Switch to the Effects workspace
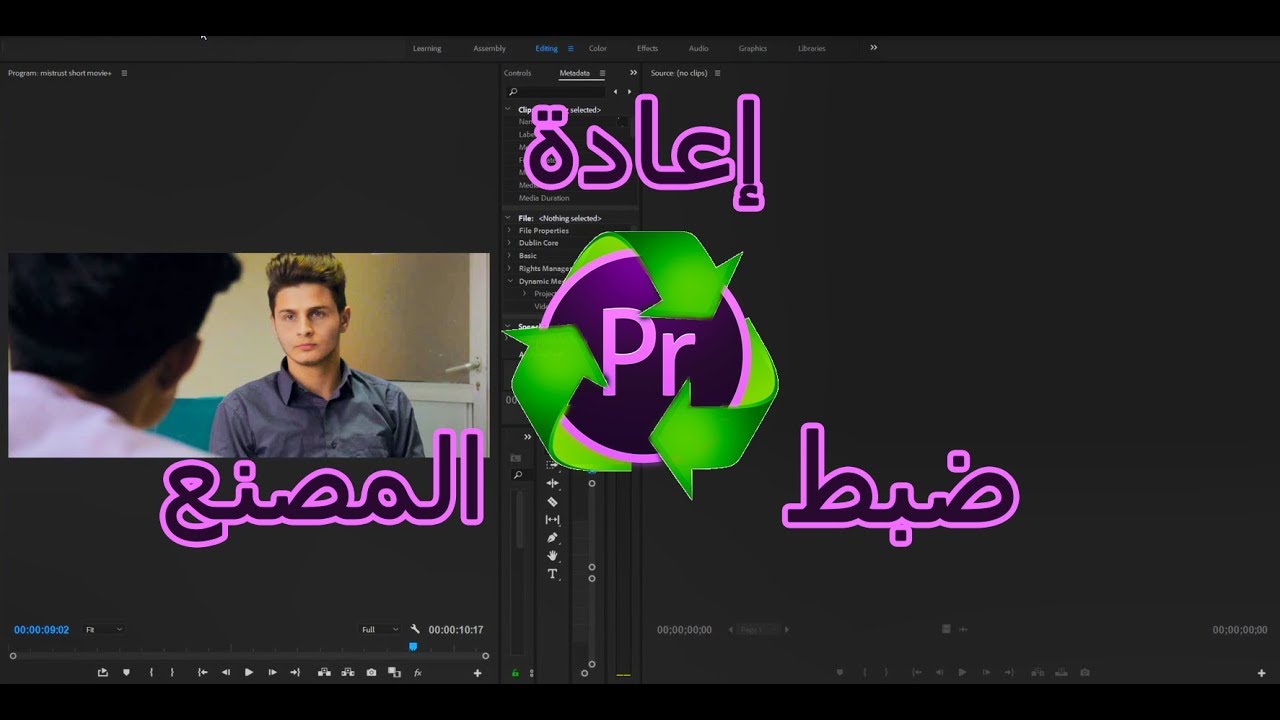 (x=647, y=48)
